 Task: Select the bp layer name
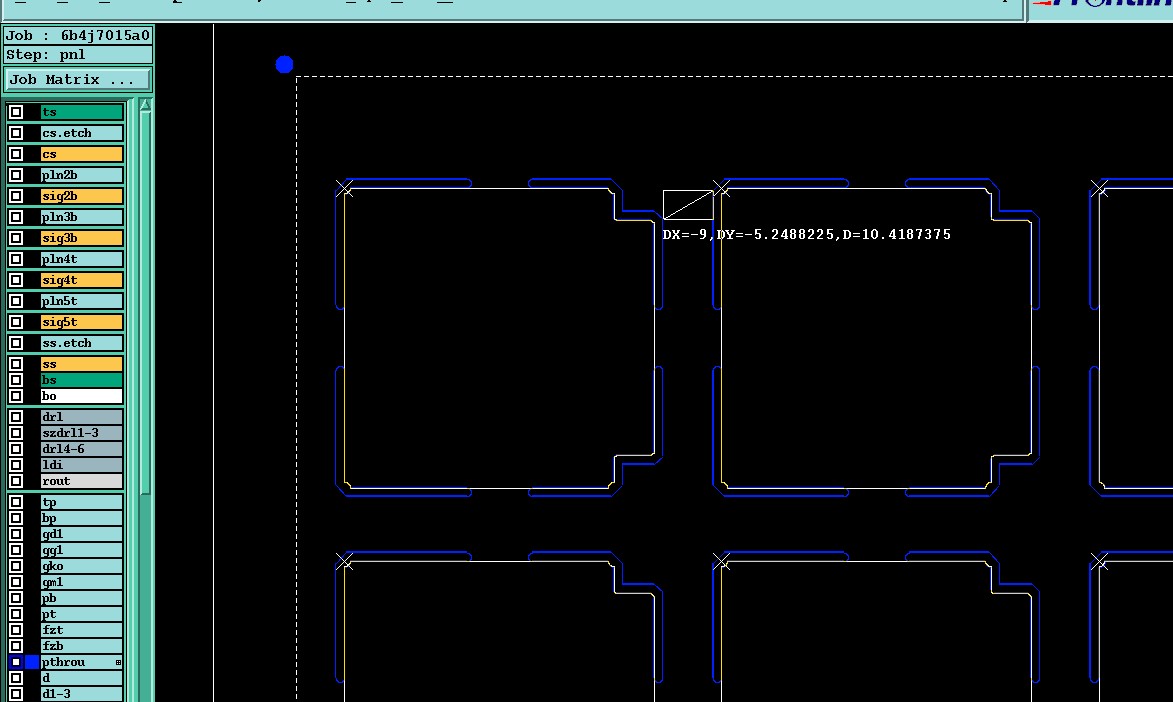82,519
